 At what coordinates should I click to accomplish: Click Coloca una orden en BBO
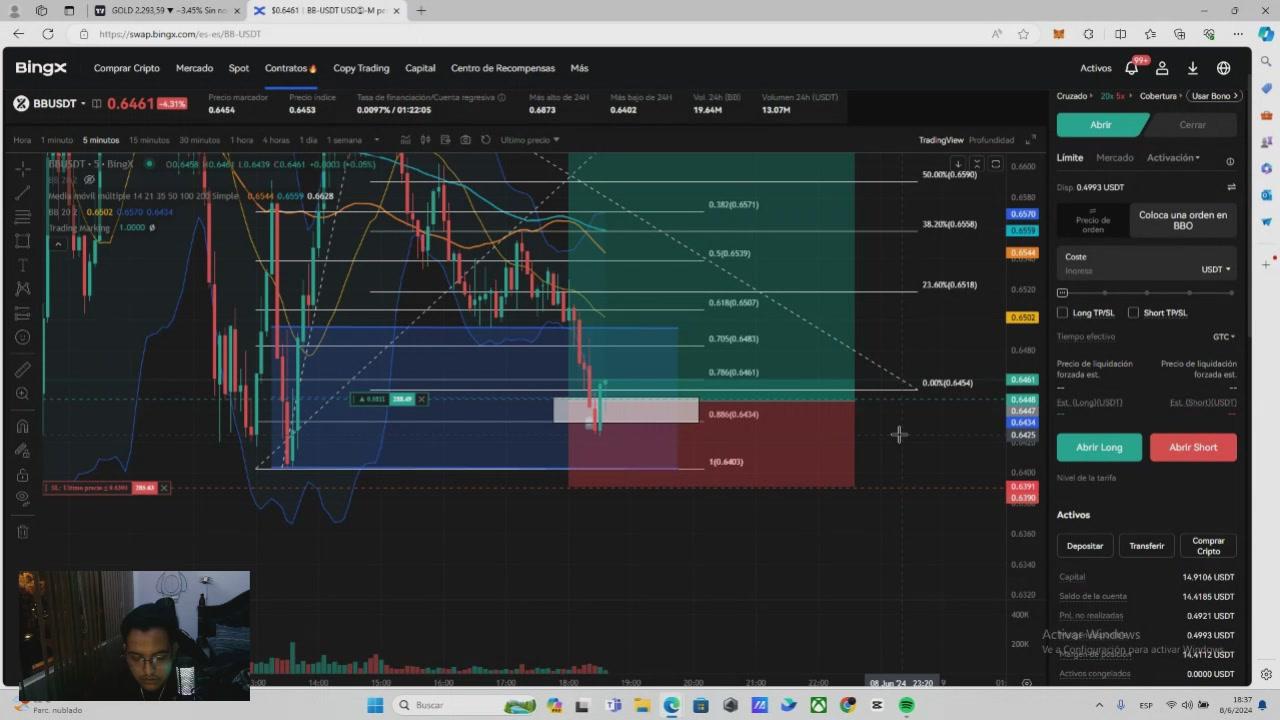(x=1183, y=220)
